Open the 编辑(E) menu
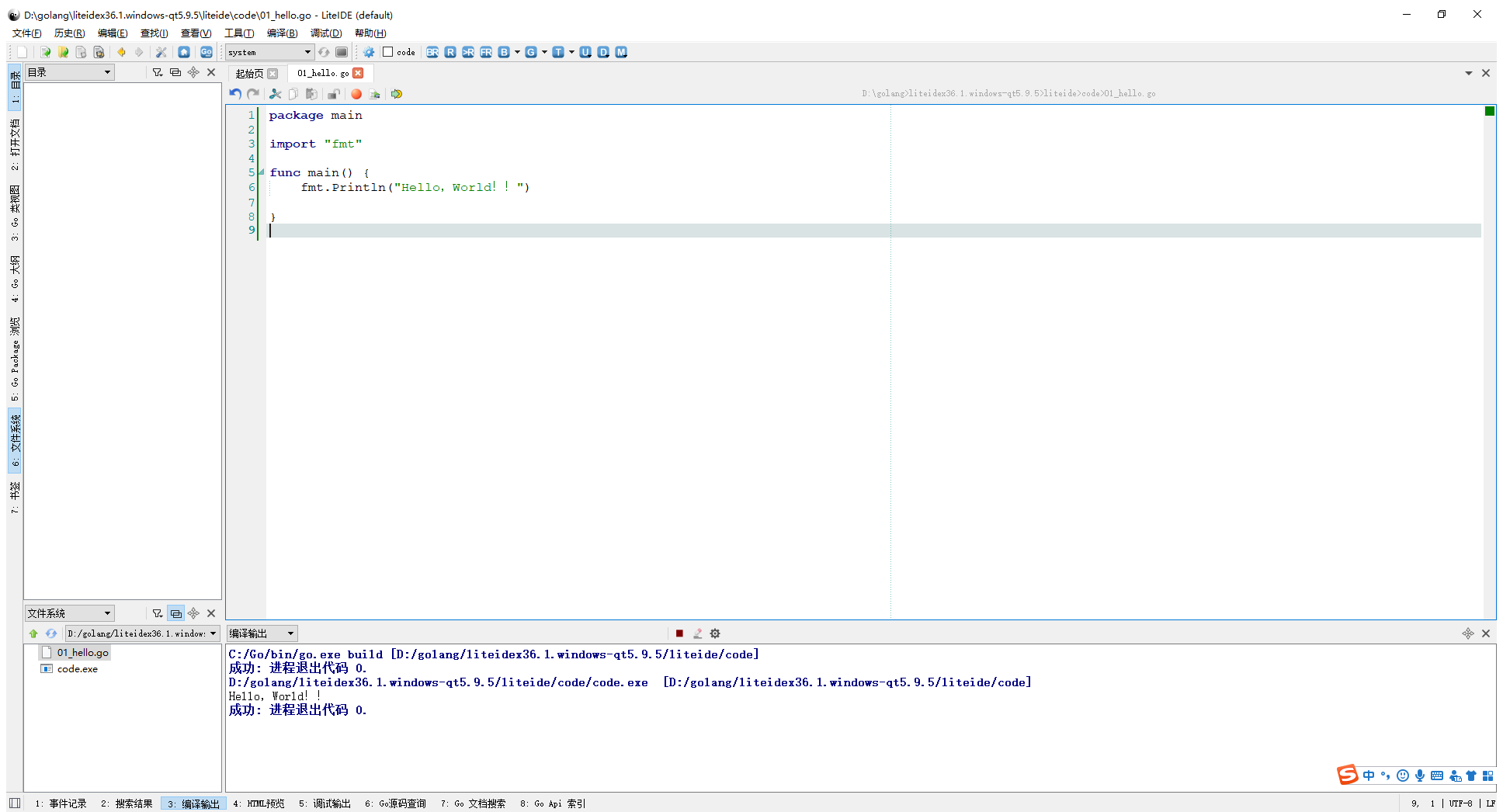Screen dimensions: 1503x812 (113, 33)
